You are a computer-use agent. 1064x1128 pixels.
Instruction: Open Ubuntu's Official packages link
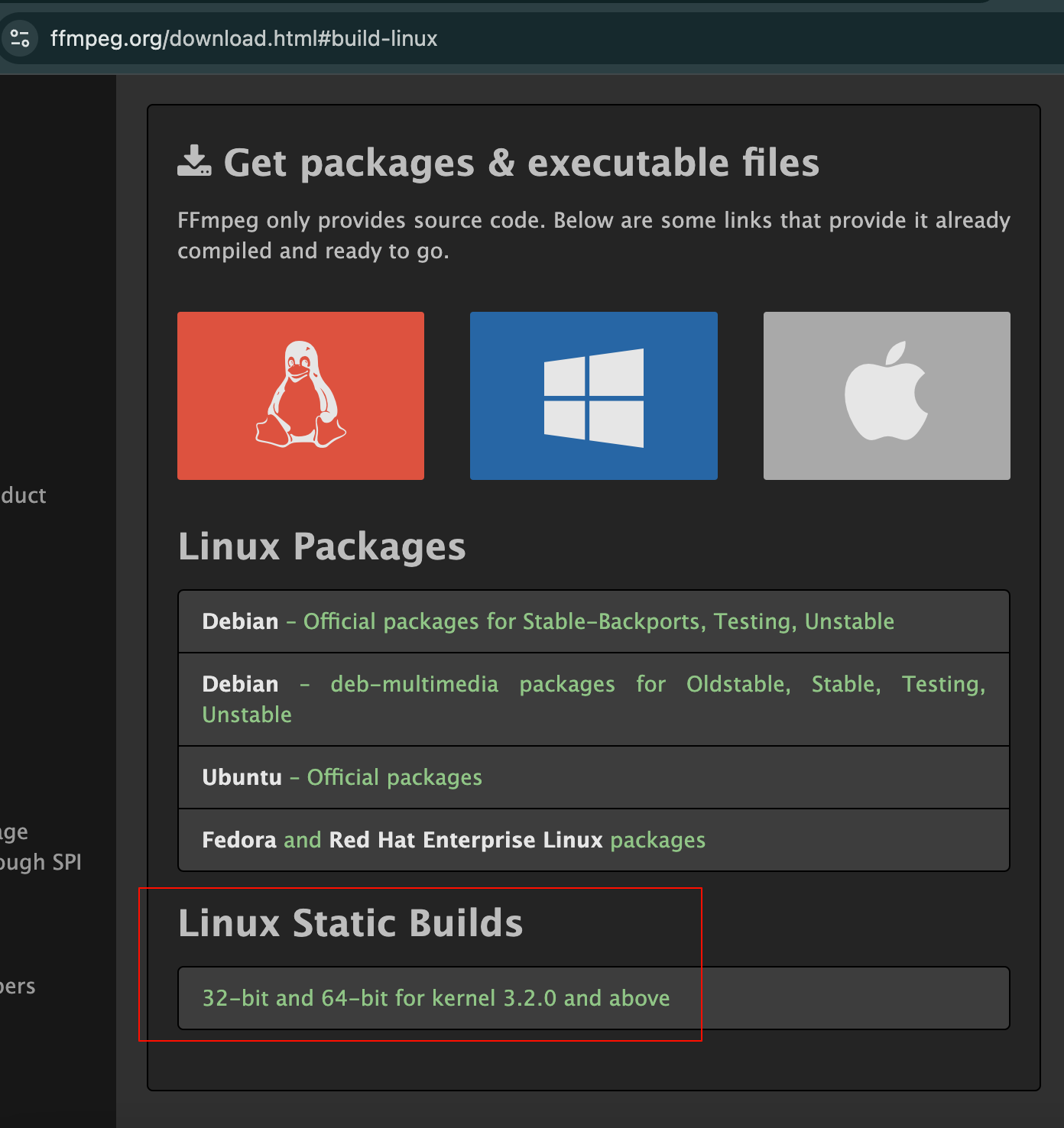(x=394, y=777)
